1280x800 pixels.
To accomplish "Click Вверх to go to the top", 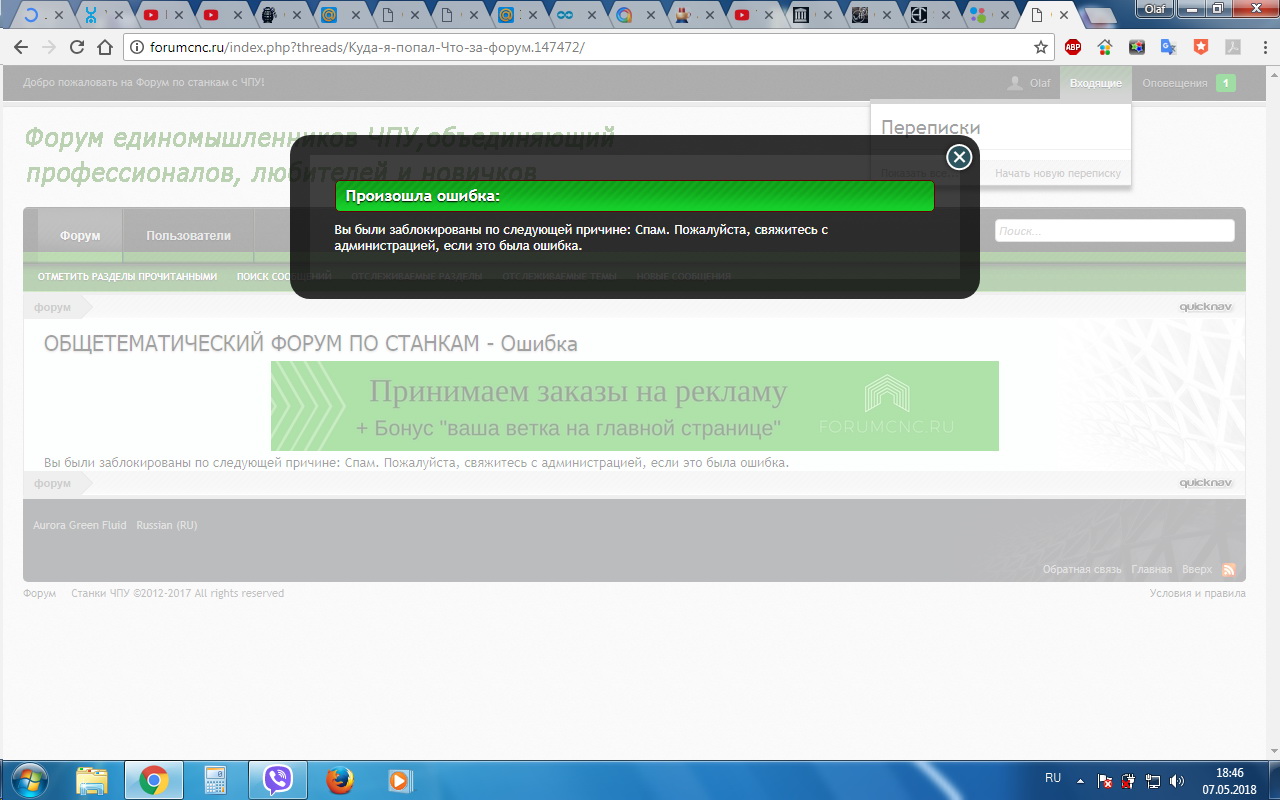I will (x=1197, y=570).
